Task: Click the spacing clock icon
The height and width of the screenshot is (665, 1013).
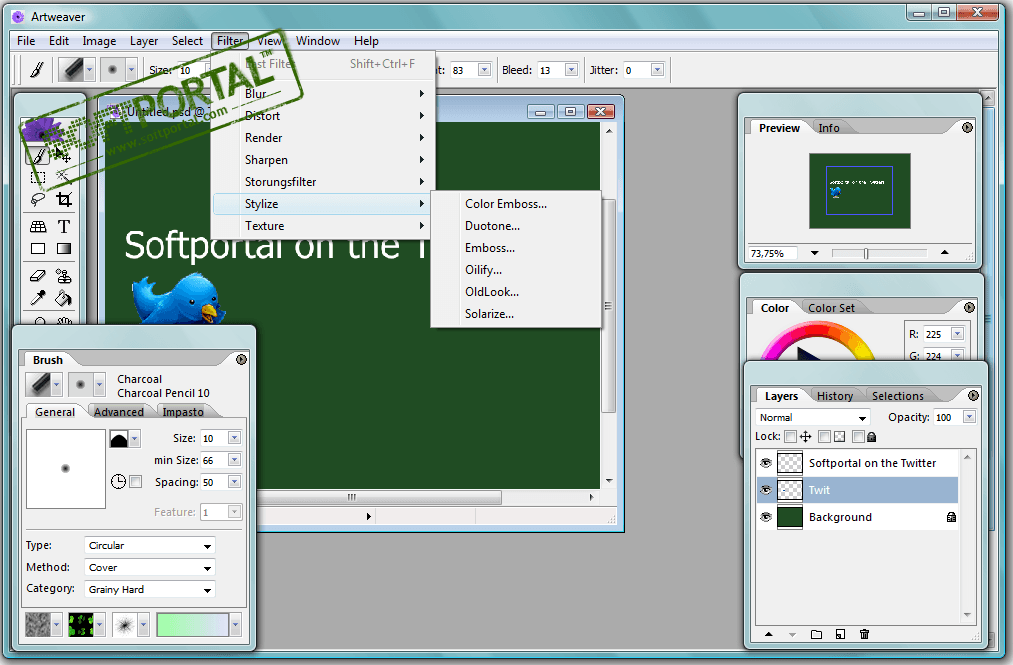Action: [118, 481]
